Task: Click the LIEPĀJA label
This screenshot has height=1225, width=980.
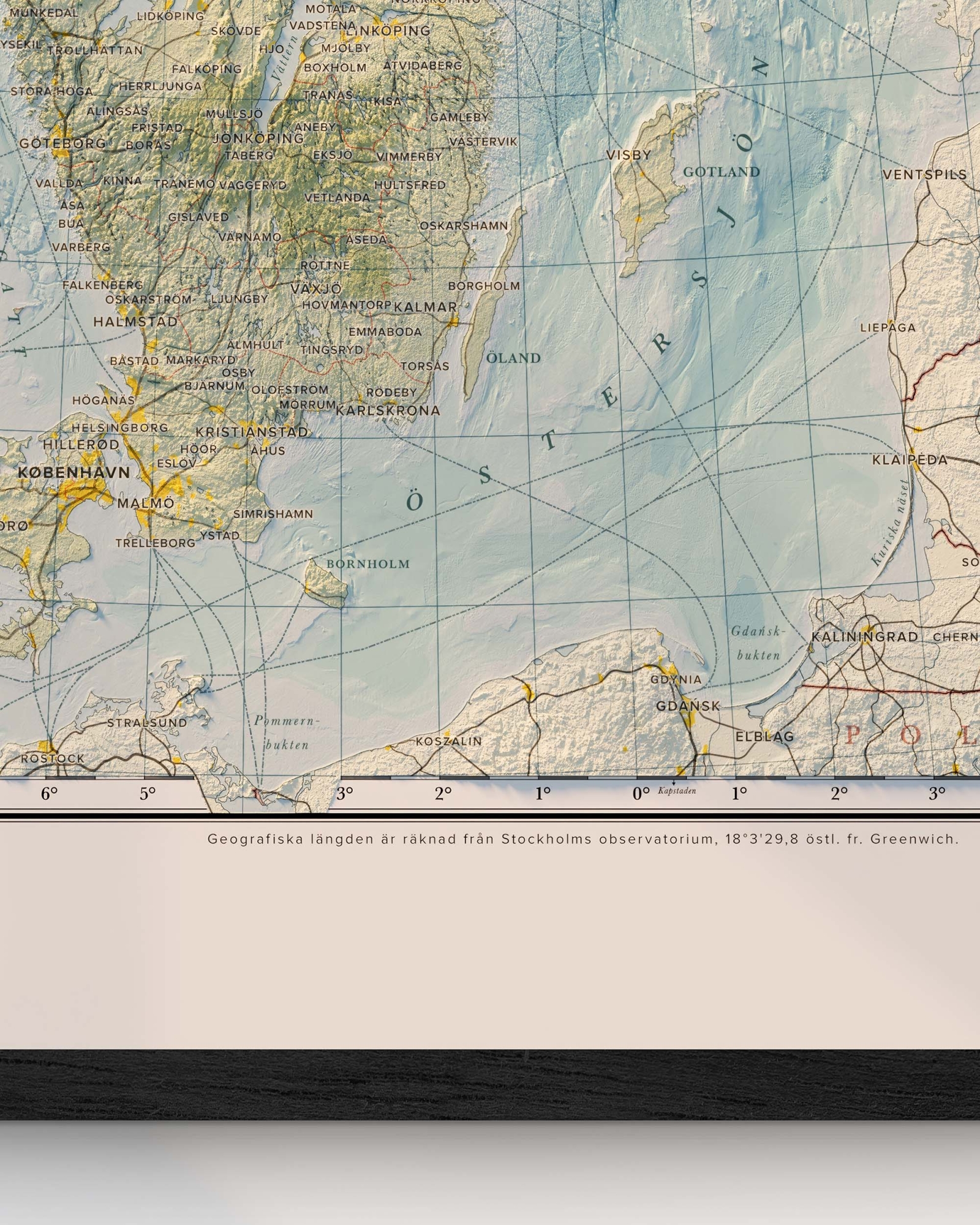Action: [888, 328]
